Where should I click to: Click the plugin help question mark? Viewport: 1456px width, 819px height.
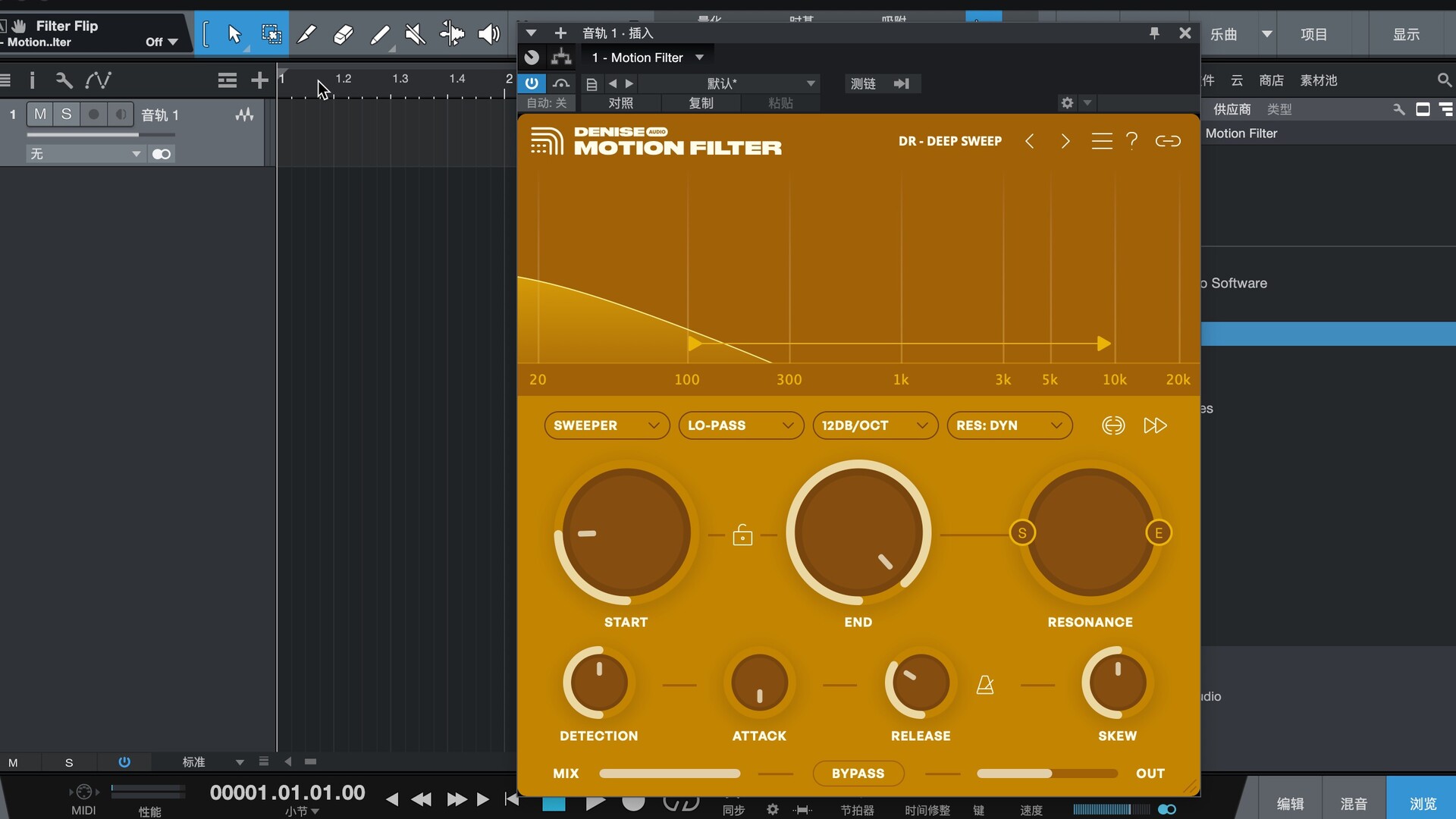point(1131,141)
